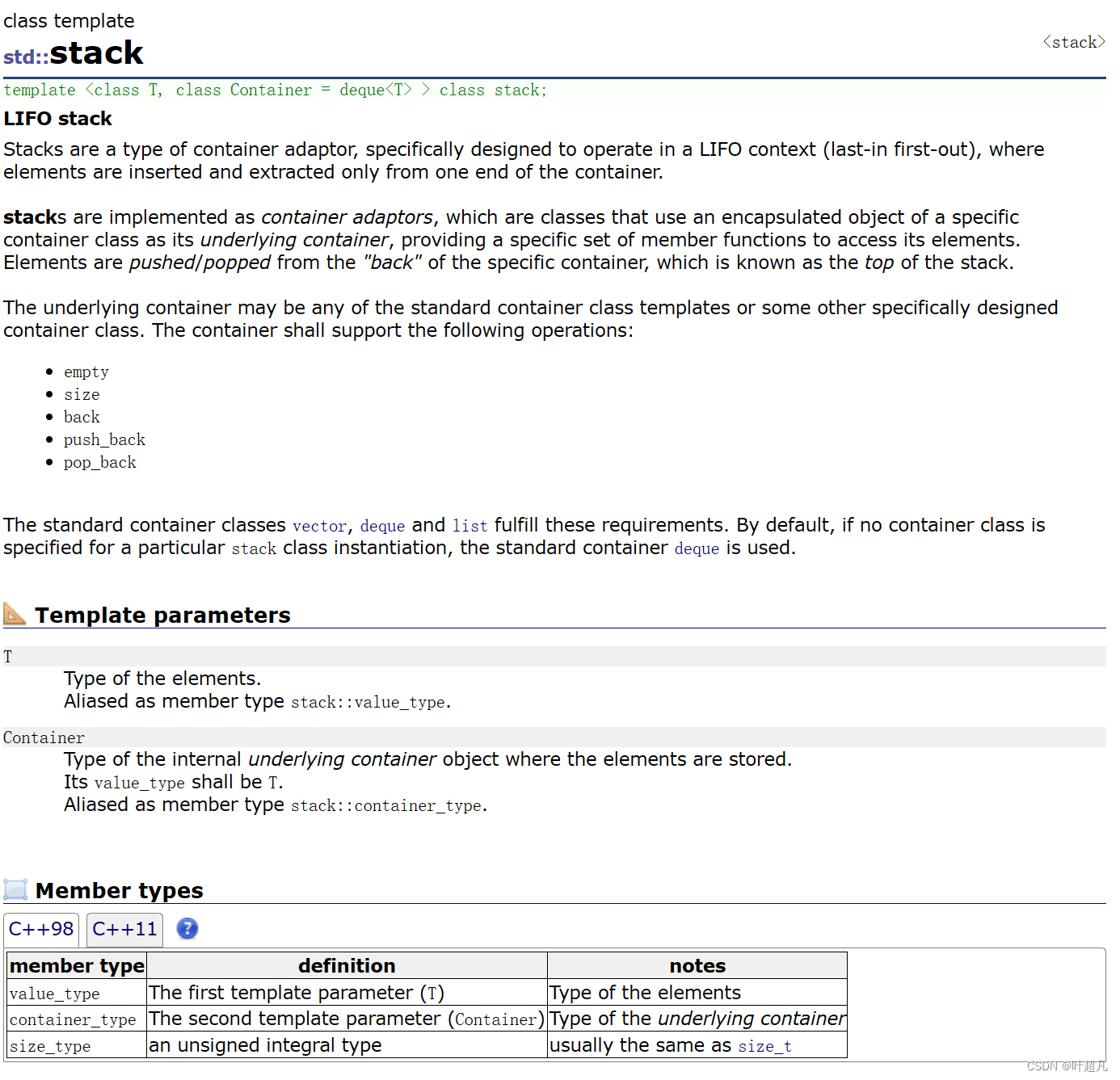Click the 'size' bullet item
Viewport: 1120px width, 1080px height.
(82, 395)
